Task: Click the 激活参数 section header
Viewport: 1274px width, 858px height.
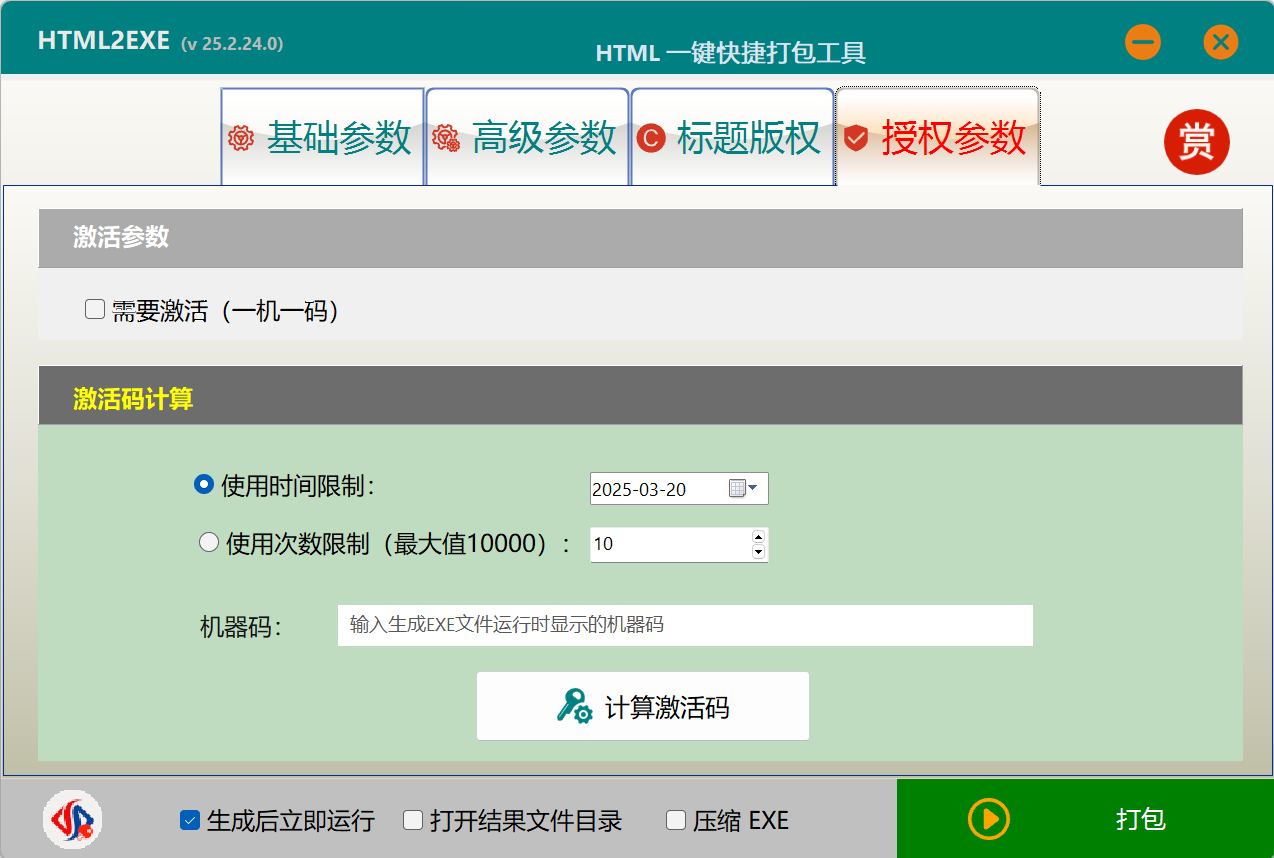Action: tap(640, 237)
